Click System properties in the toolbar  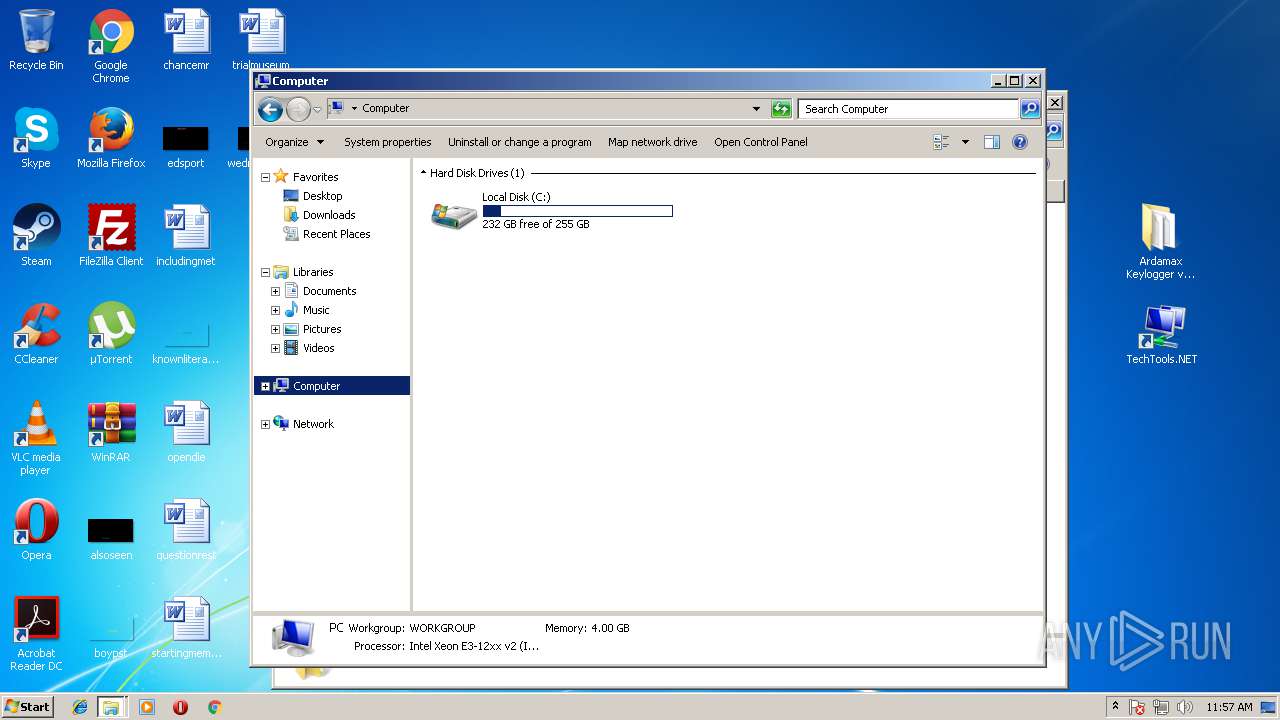pos(388,142)
